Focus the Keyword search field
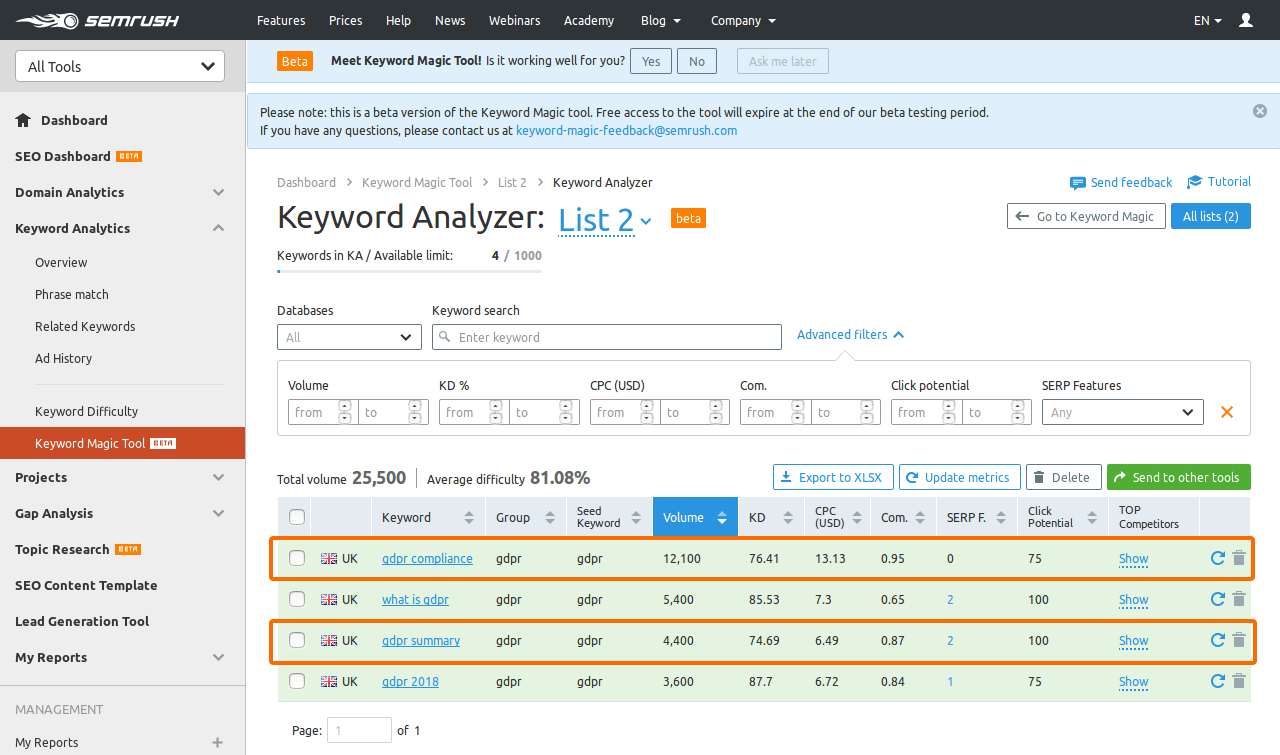 click(x=607, y=337)
